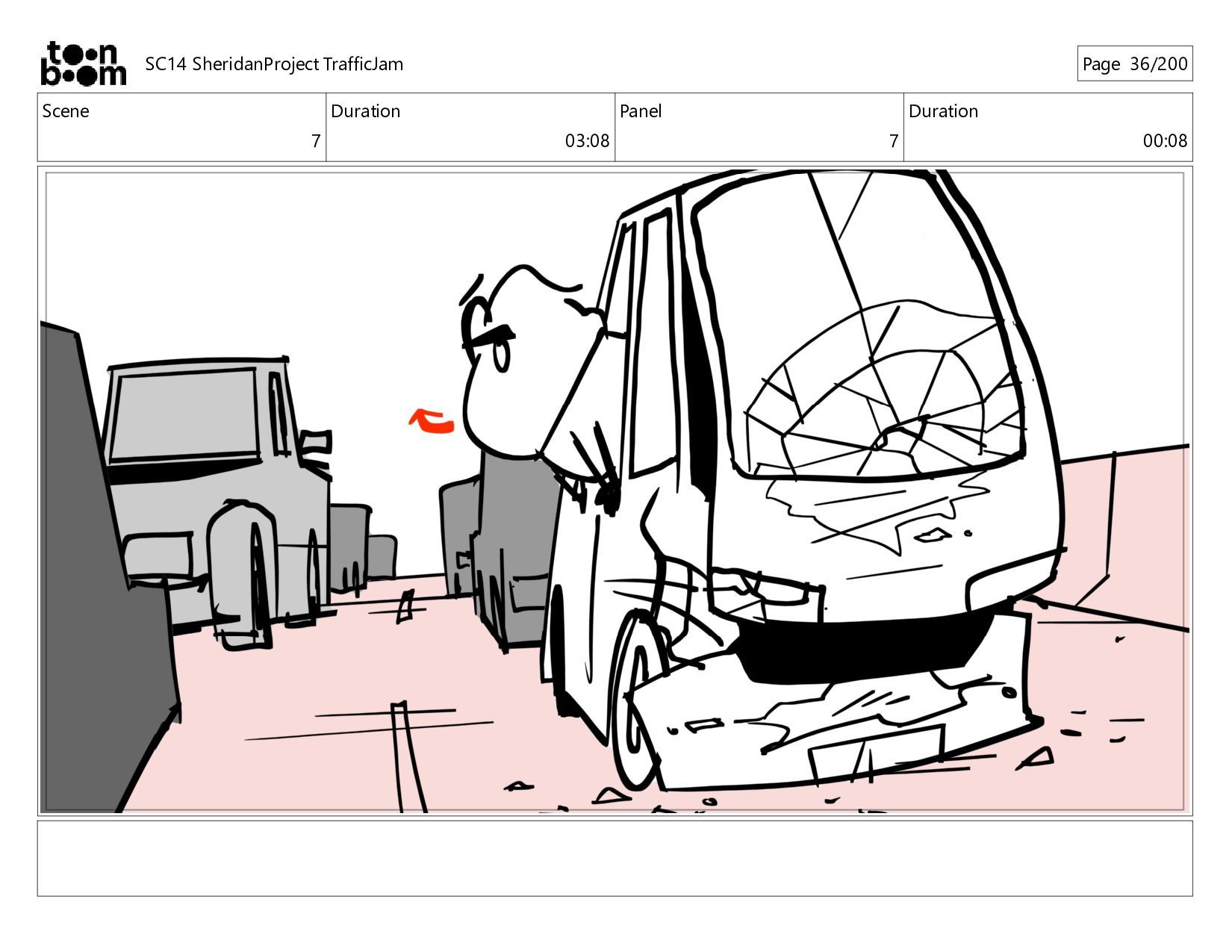Click the 'Page 36/200' box
This screenshot has height=952, width=1232.
point(1134,63)
